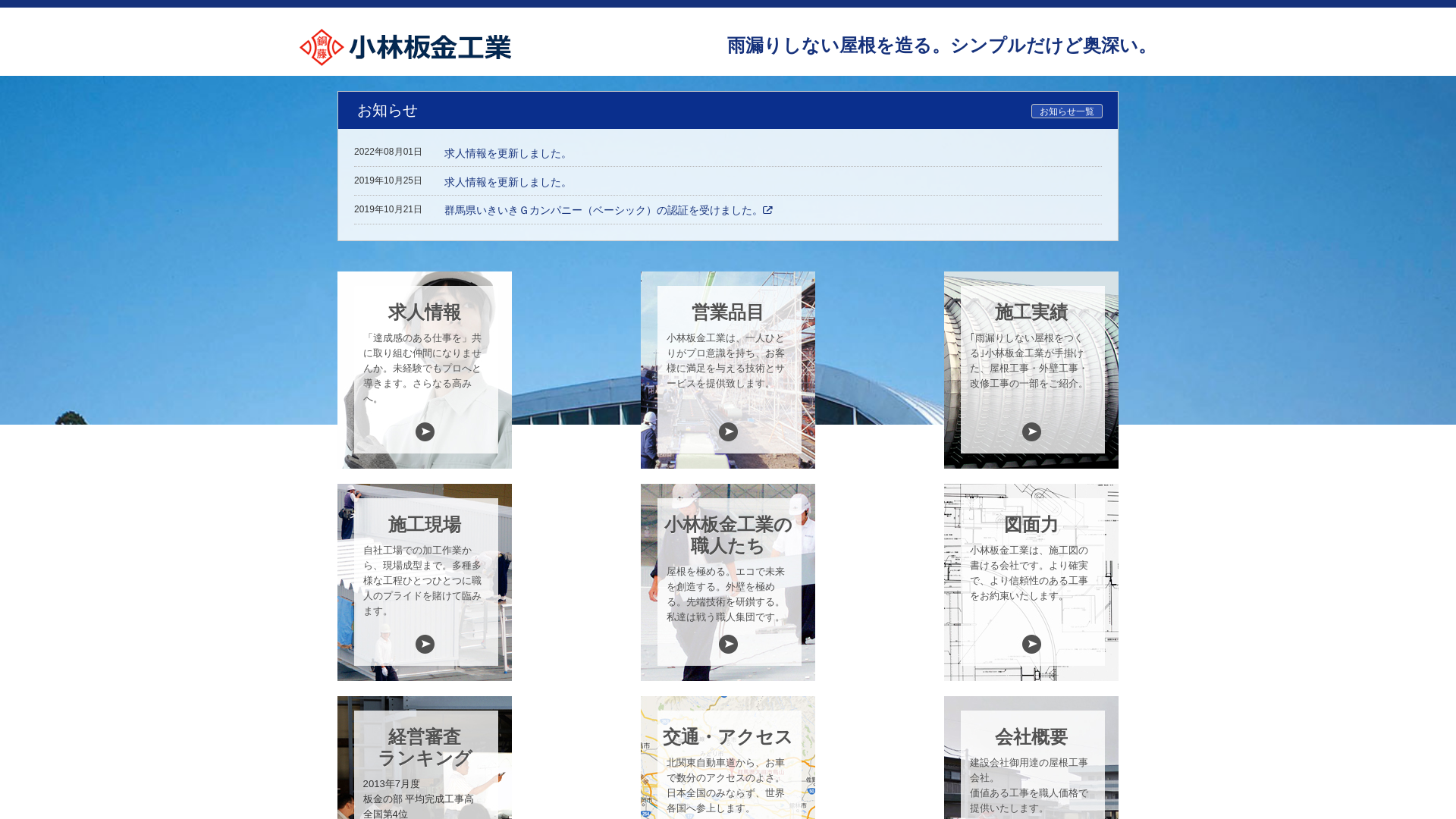The image size is (1456, 819).
Task: Click arrow icon on 営業品目 card
Action: coord(728,431)
